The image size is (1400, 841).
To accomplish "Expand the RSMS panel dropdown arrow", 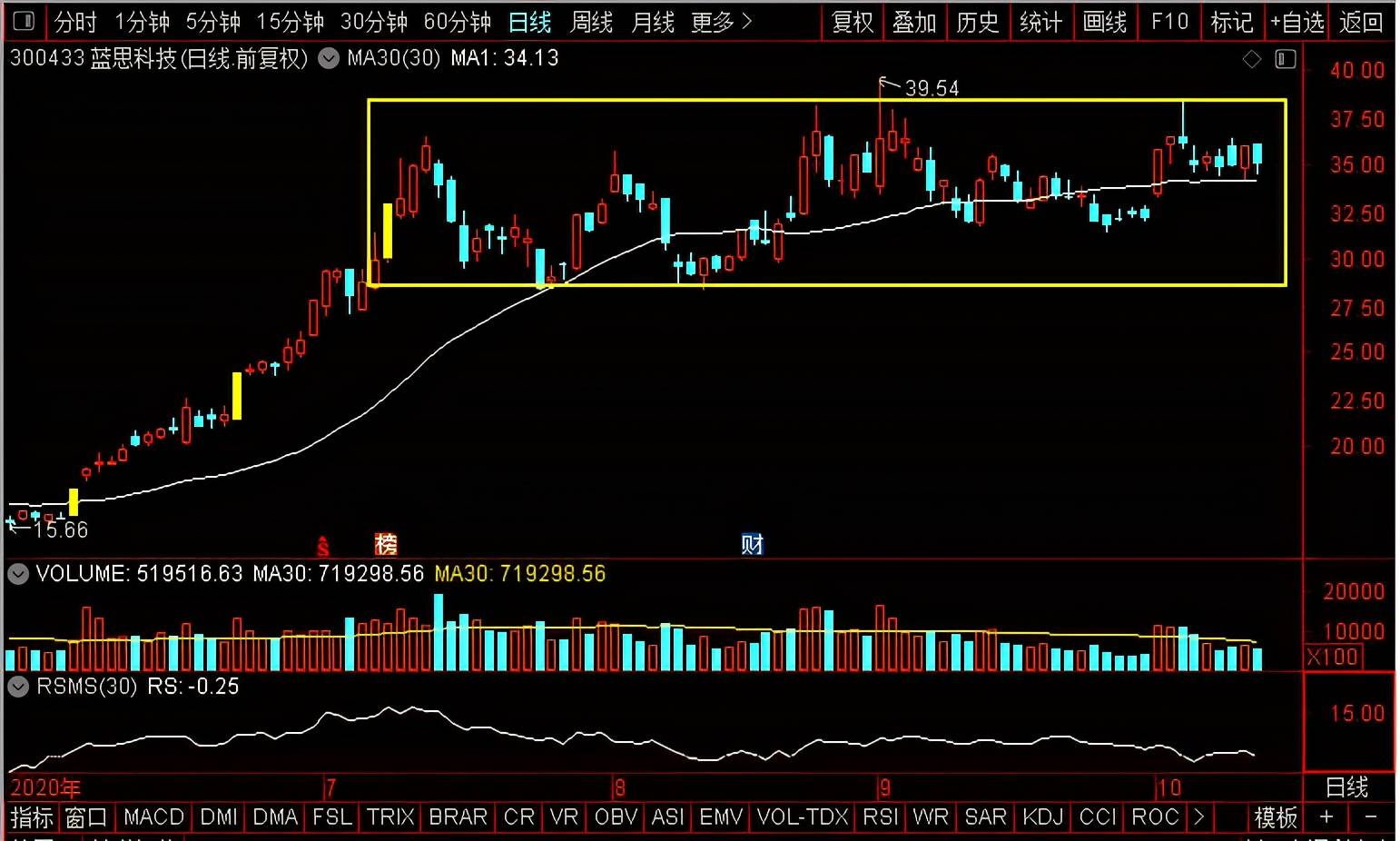I will tap(18, 687).
